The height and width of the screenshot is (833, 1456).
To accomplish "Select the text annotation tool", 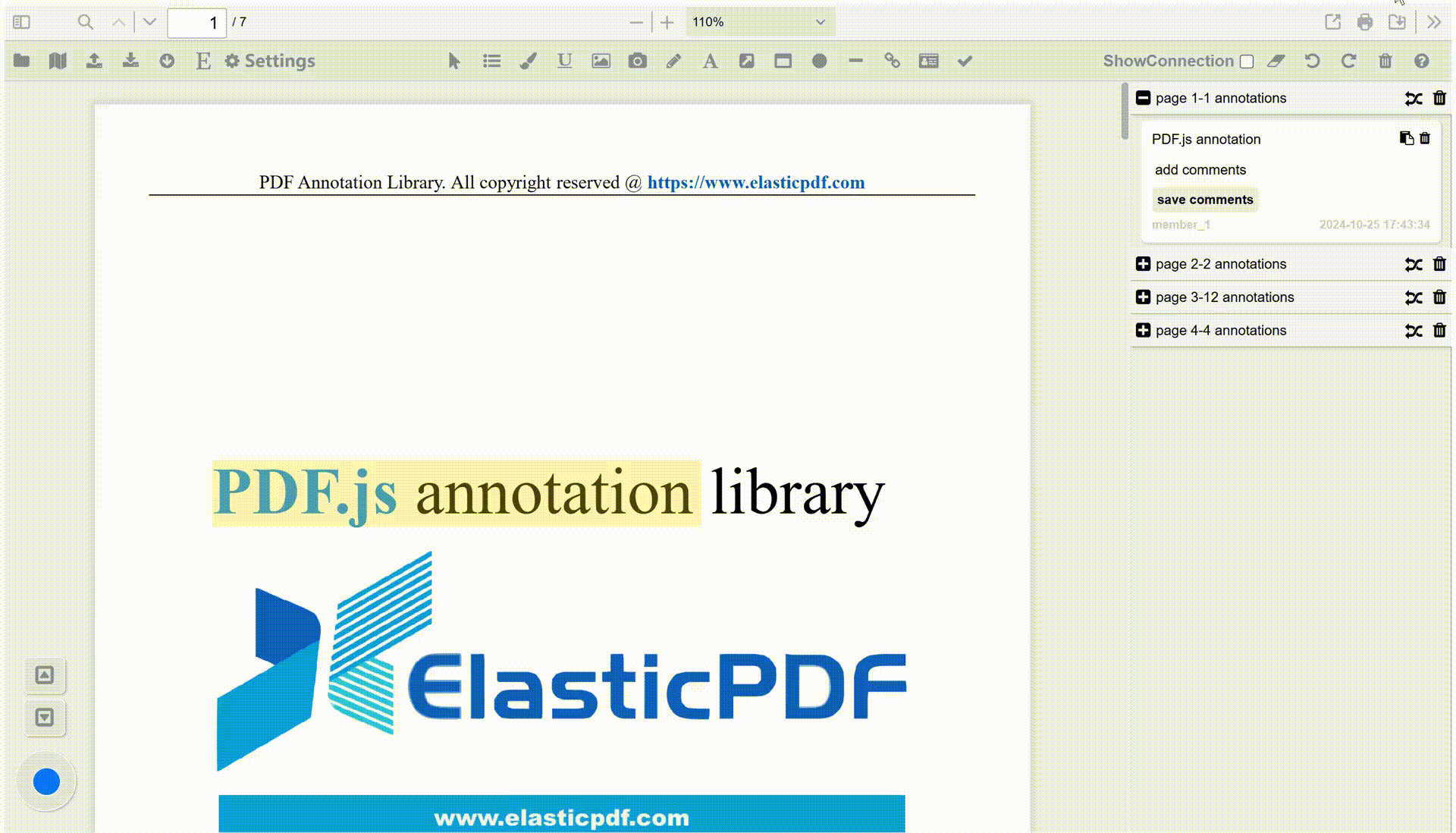I will click(x=710, y=61).
